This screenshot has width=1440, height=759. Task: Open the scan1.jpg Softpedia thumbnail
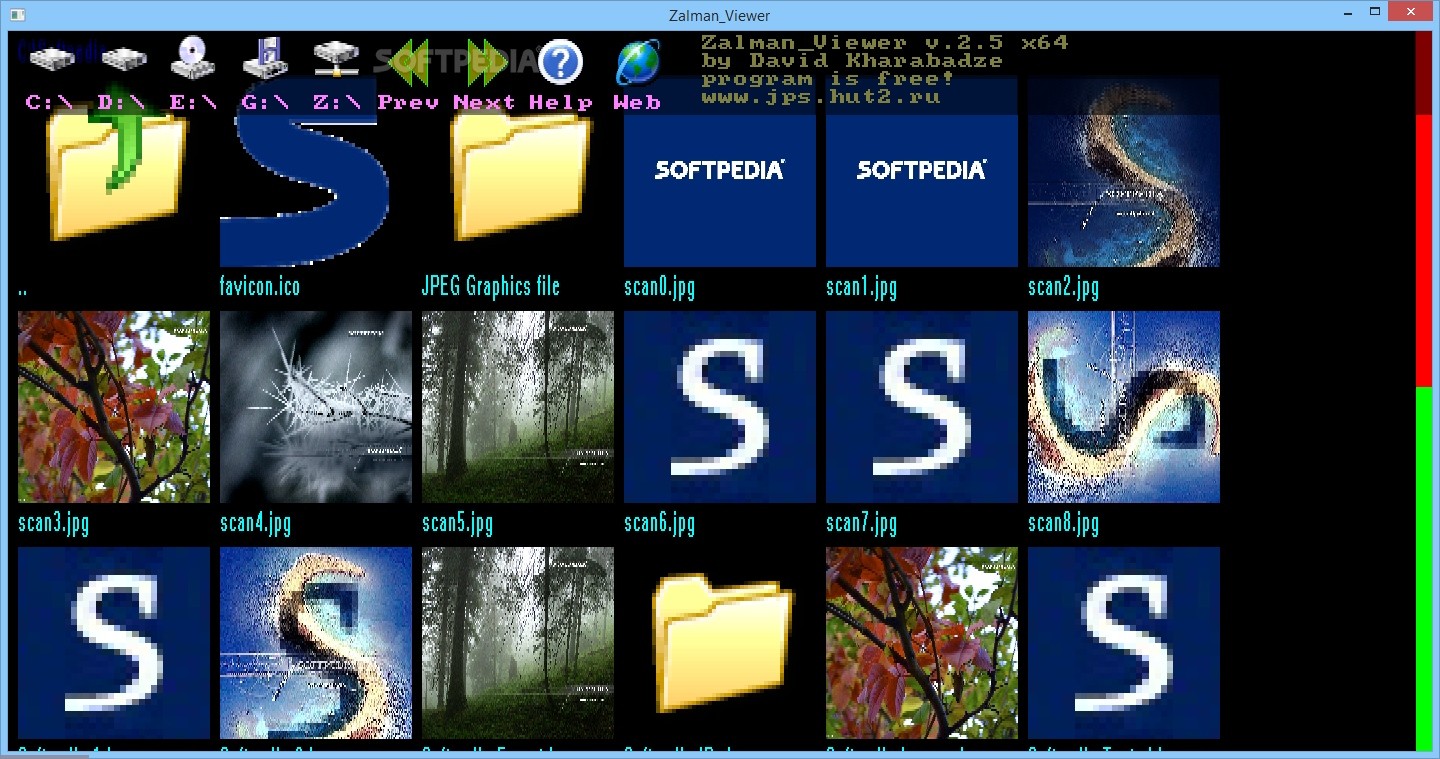[x=922, y=171]
